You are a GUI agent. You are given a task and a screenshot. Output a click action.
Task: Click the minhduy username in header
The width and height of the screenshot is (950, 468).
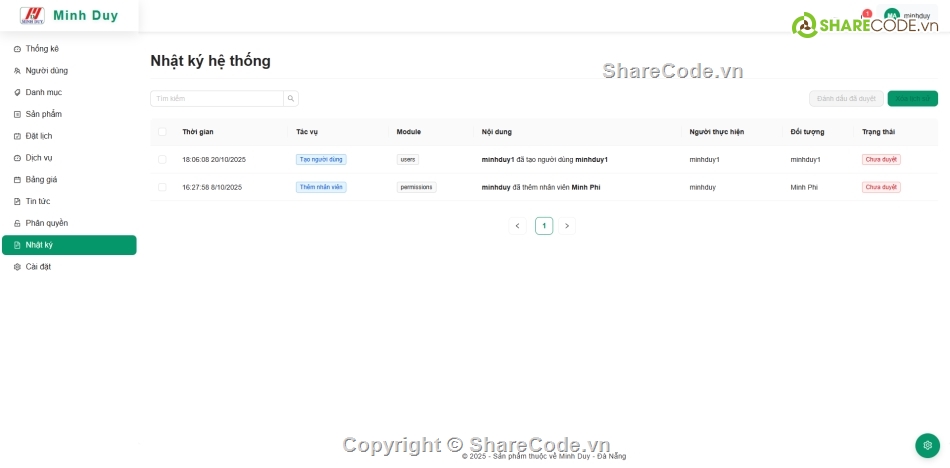pos(917,16)
